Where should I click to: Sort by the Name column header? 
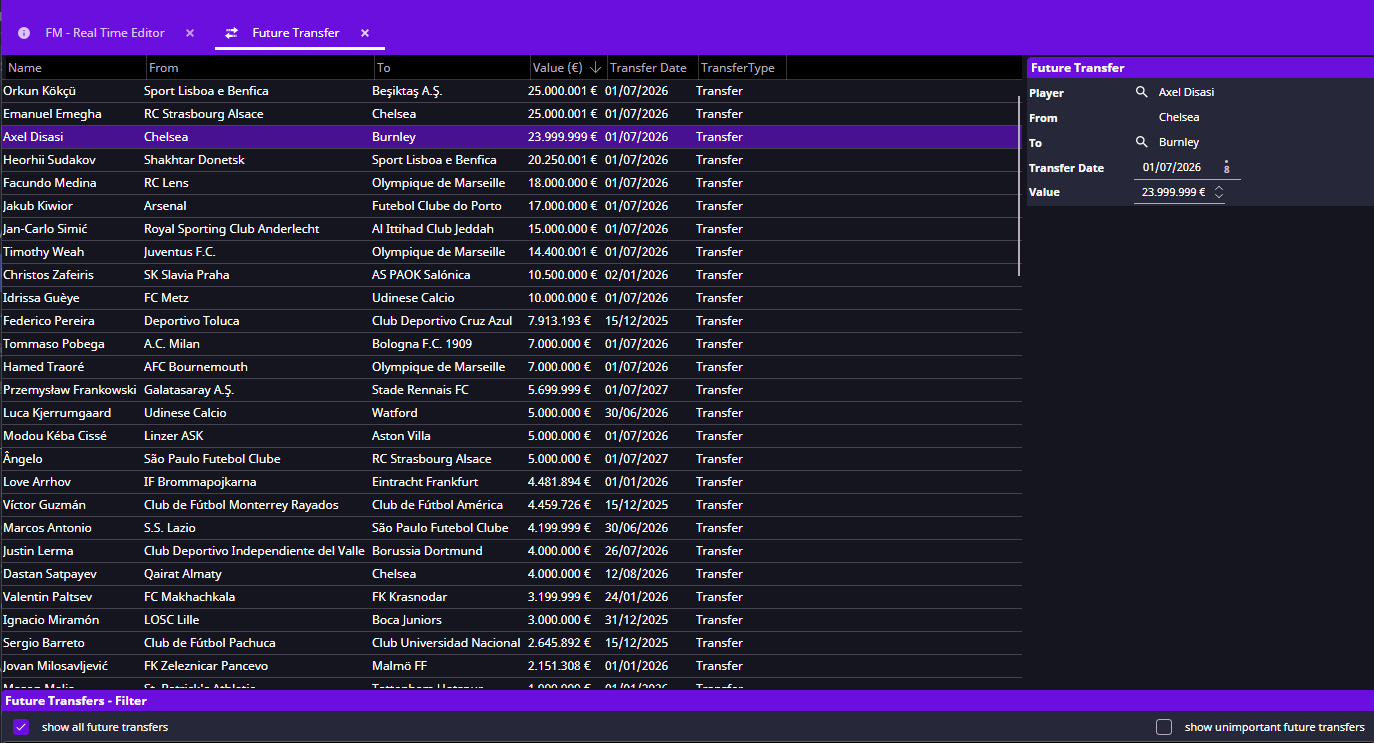tap(25, 68)
